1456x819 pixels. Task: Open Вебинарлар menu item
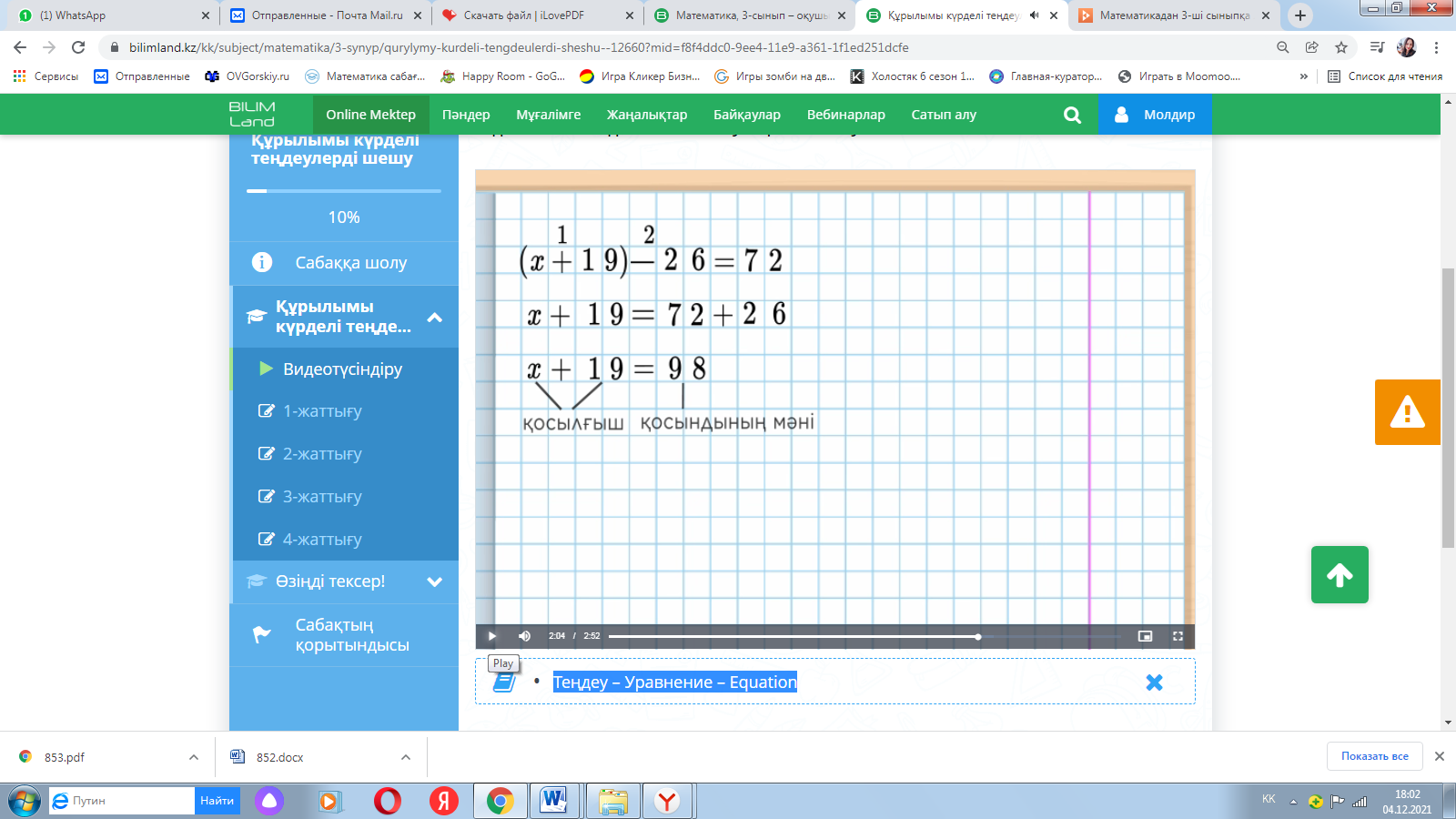pos(846,115)
